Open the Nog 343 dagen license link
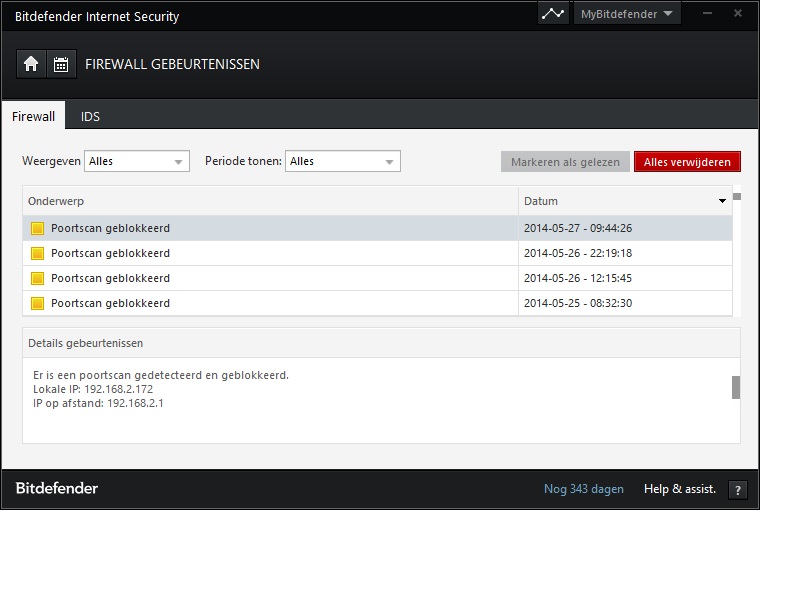800x600 pixels. click(584, 489)
